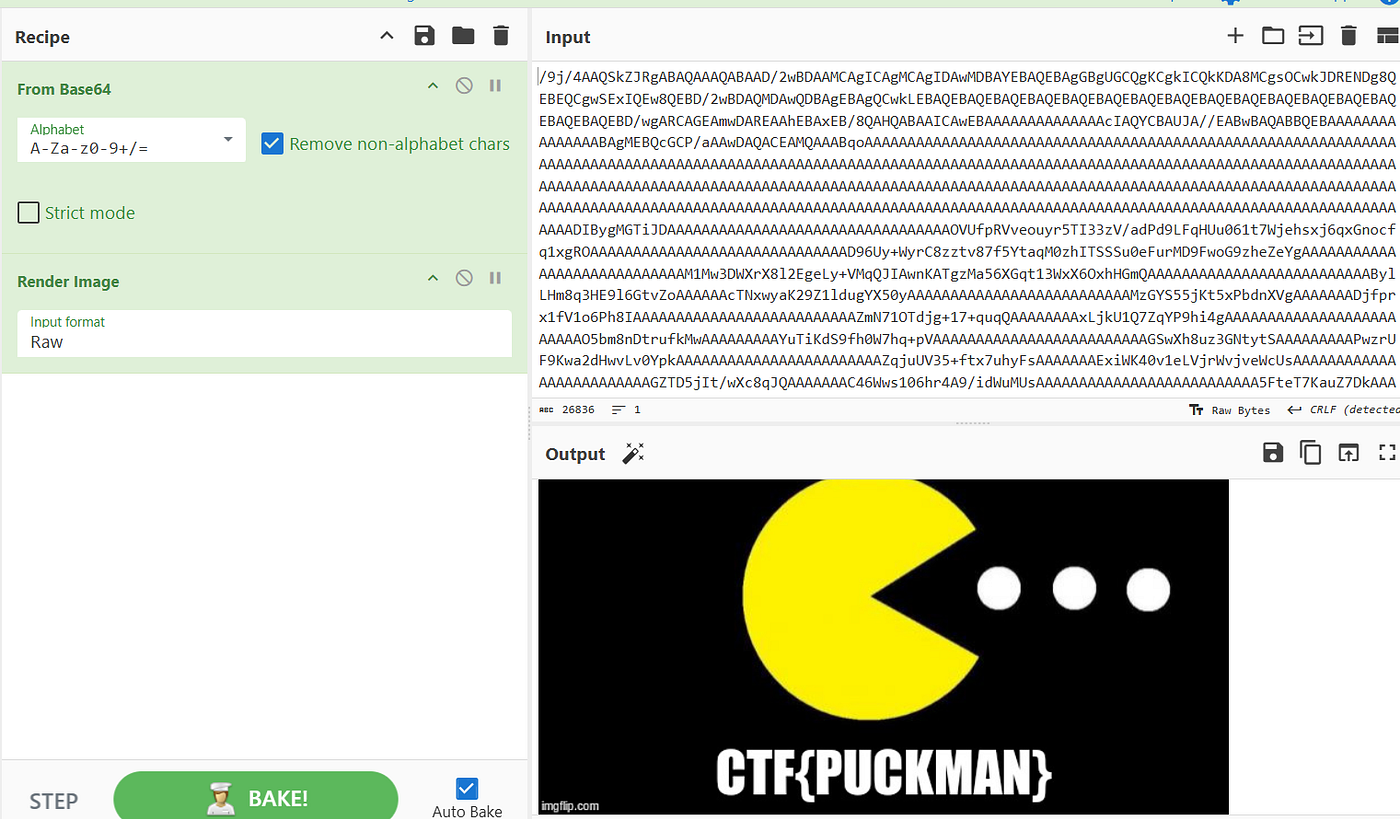Open a folder as input

pos(1273,37)
